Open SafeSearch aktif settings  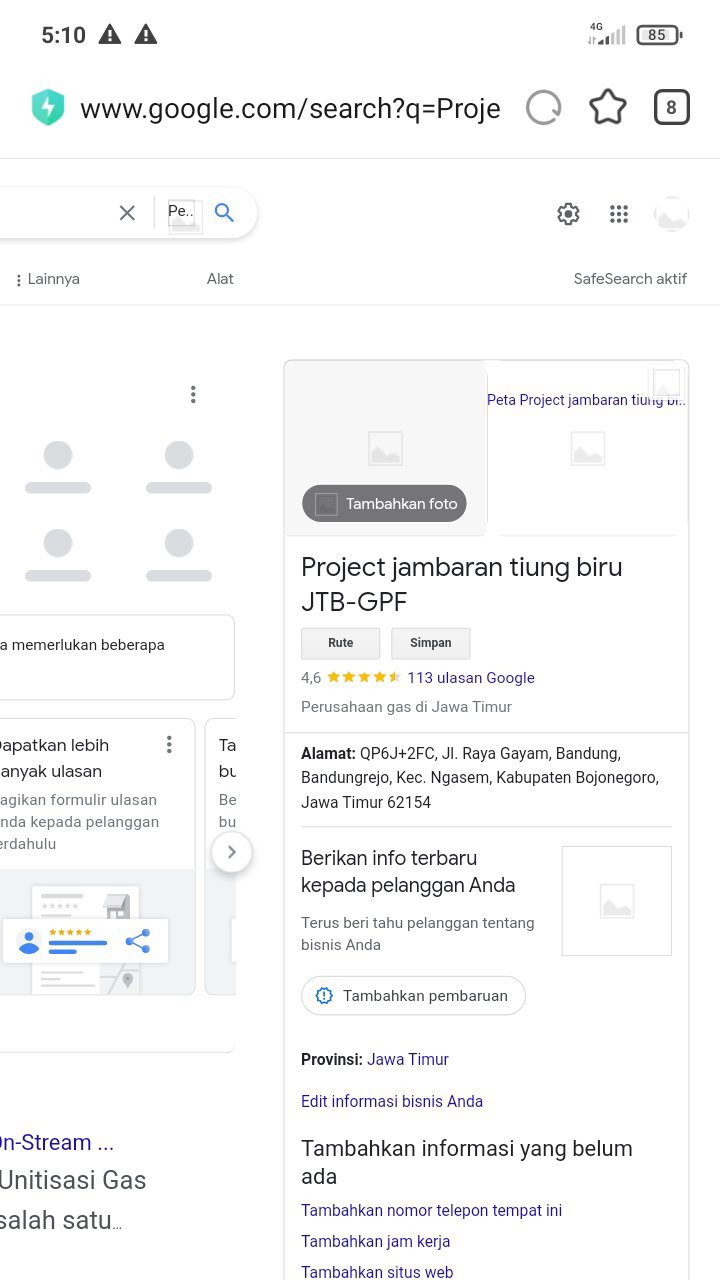click(x=630, y=279)
